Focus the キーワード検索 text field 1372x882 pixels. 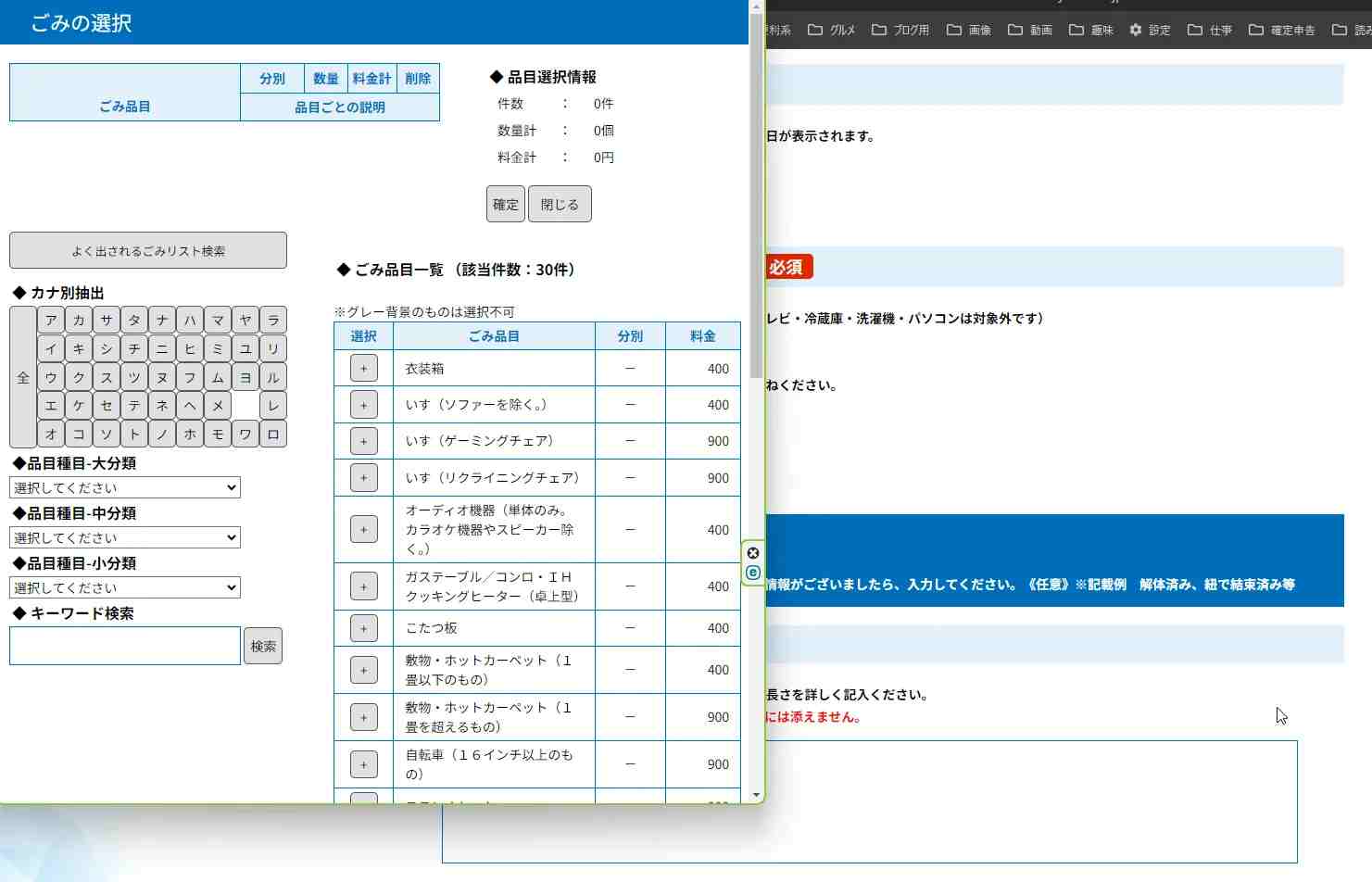click(x=125, y=646)
